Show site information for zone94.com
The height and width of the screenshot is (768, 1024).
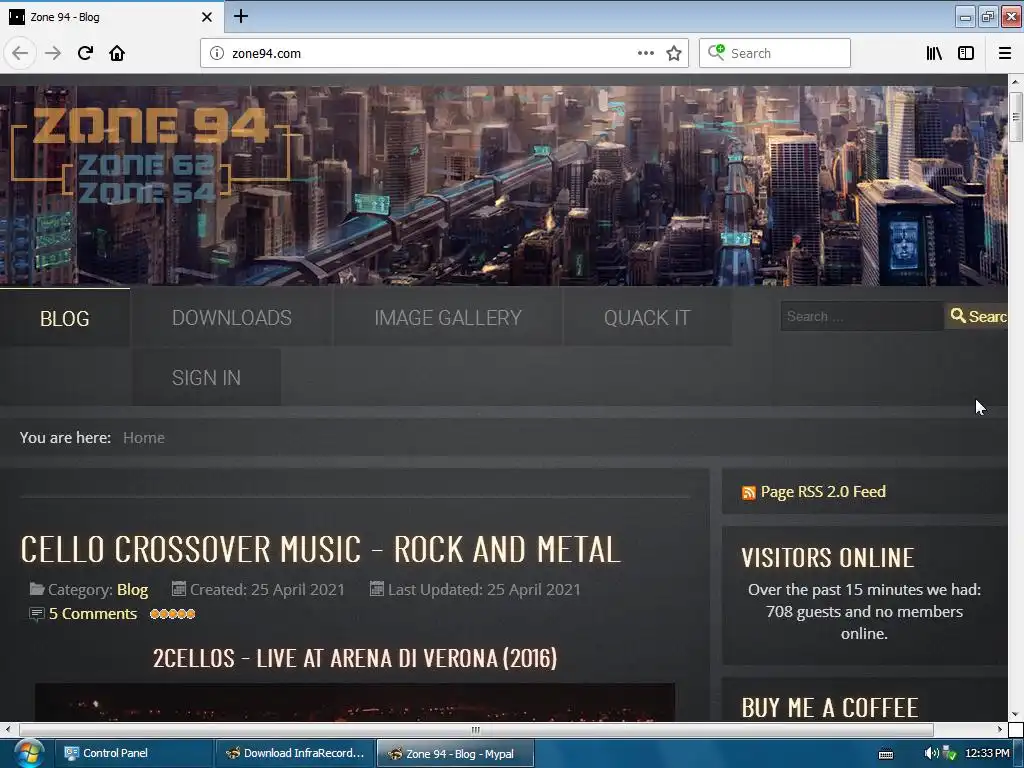click(x=217, y=53)
